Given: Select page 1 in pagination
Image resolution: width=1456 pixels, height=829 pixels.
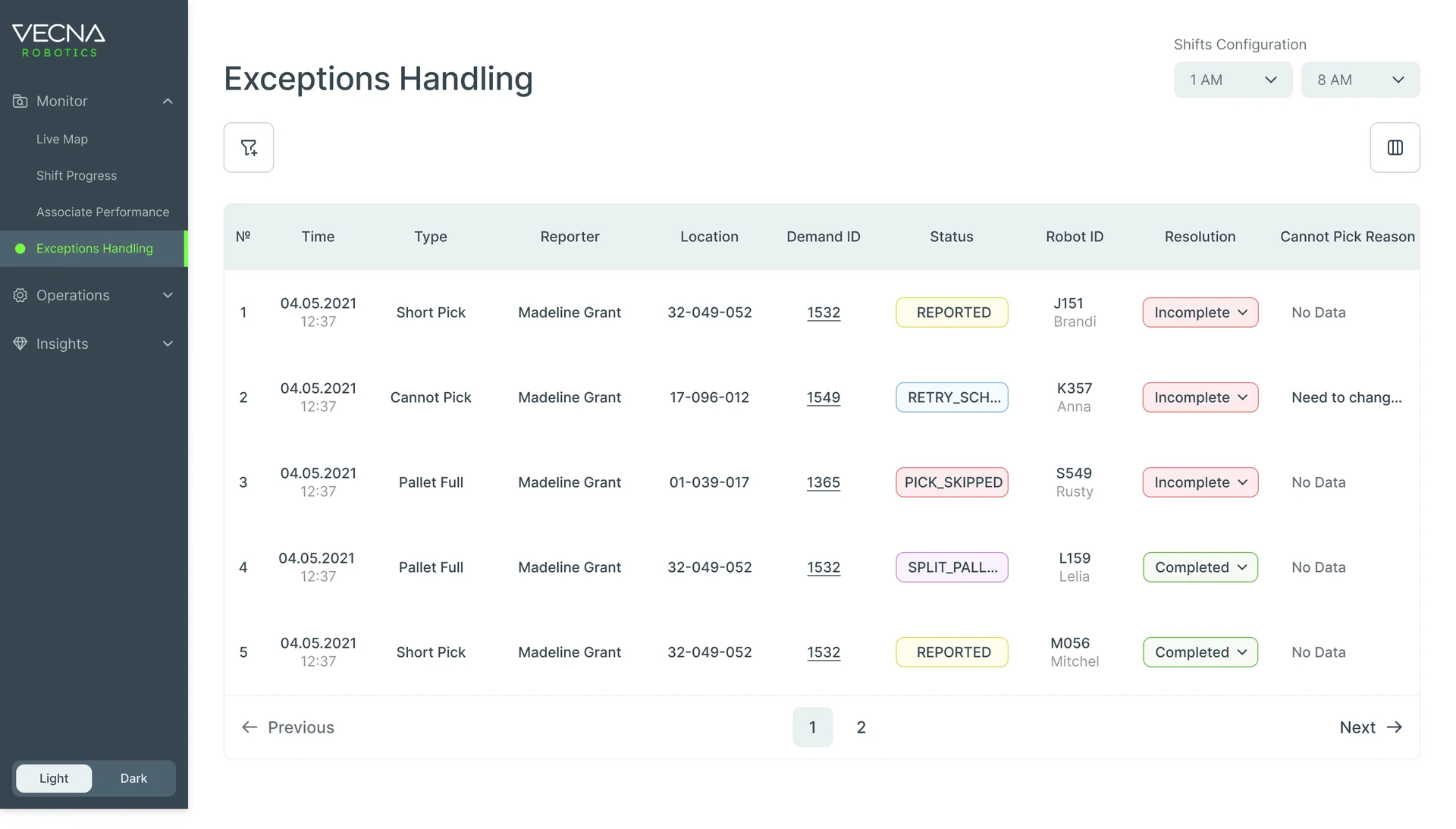Looking at the screenshot, I should 813,727.
